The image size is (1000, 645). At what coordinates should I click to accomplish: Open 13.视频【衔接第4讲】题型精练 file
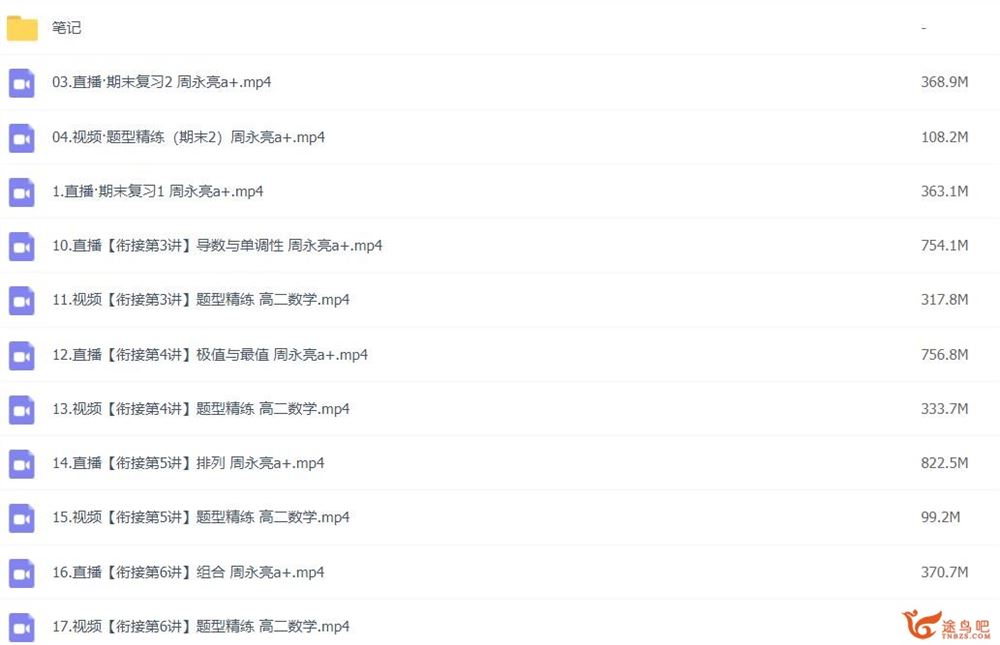[200, 409]
